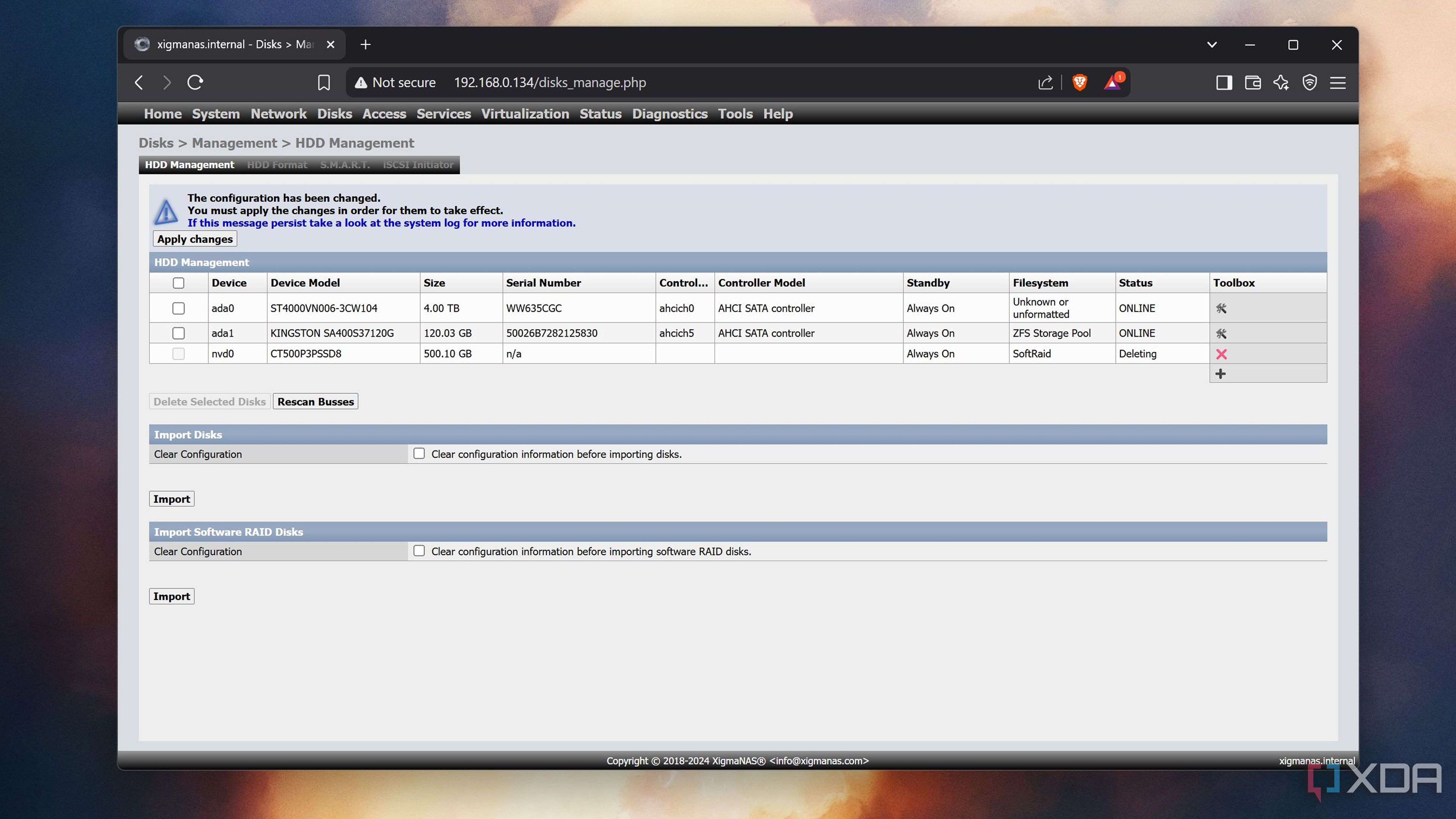Click Import under Import Disks
1456x819 pixels.
[172, 499]
